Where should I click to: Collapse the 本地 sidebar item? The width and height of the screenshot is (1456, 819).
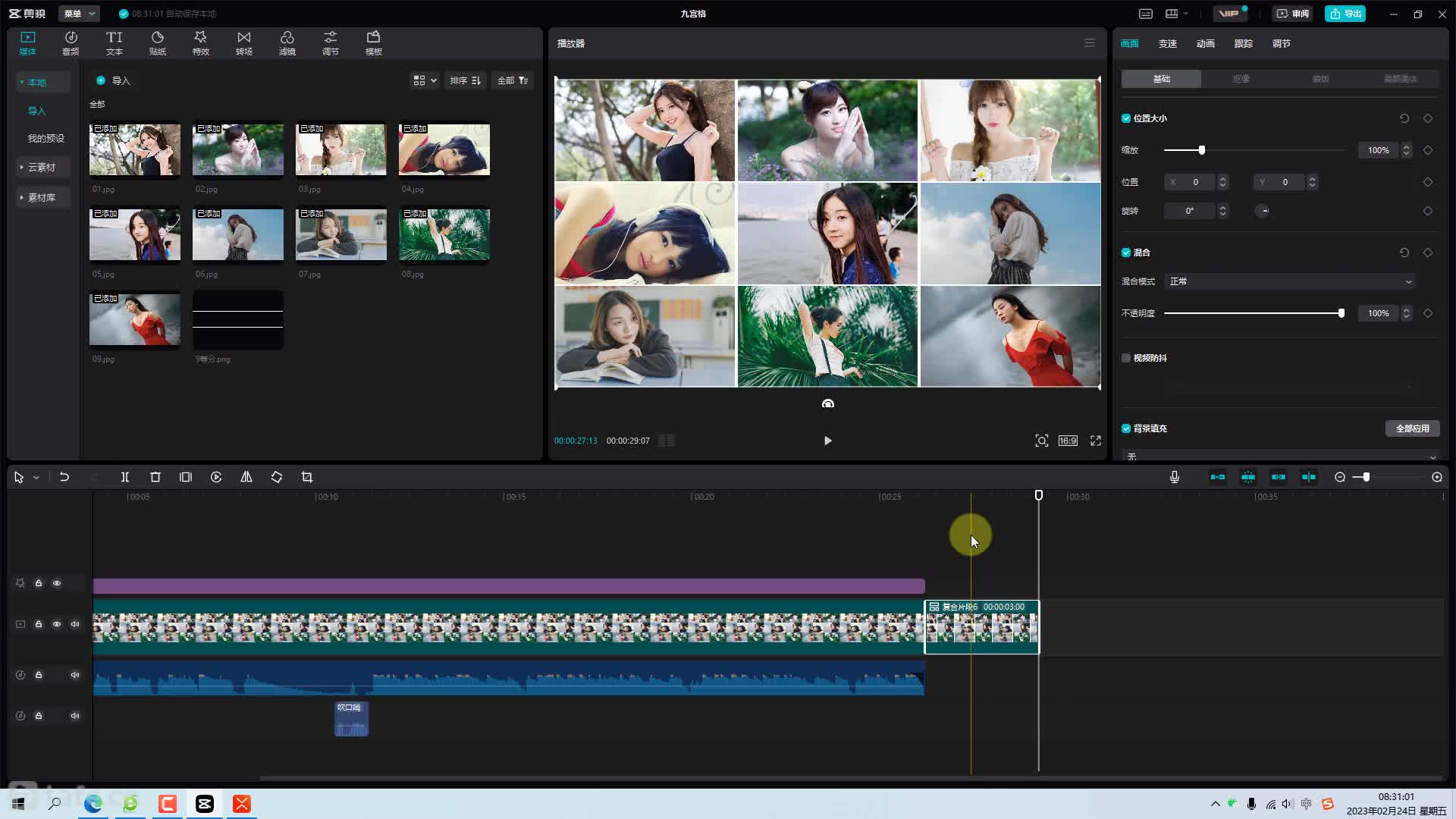click(43, 82)
